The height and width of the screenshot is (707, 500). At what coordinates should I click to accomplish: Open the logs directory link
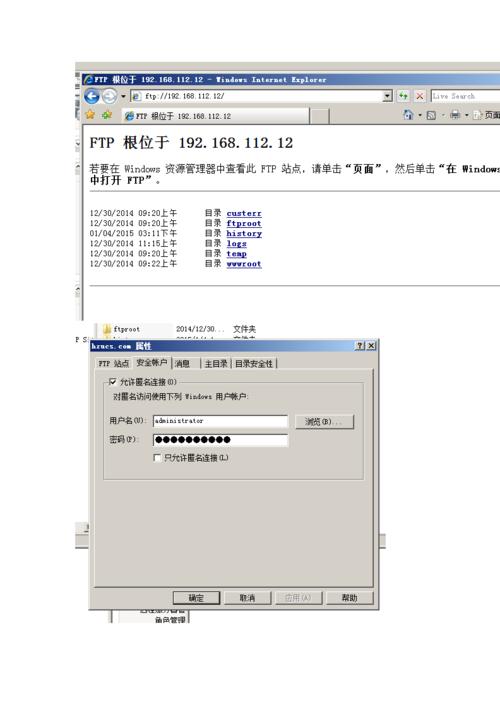coord(236,243)
